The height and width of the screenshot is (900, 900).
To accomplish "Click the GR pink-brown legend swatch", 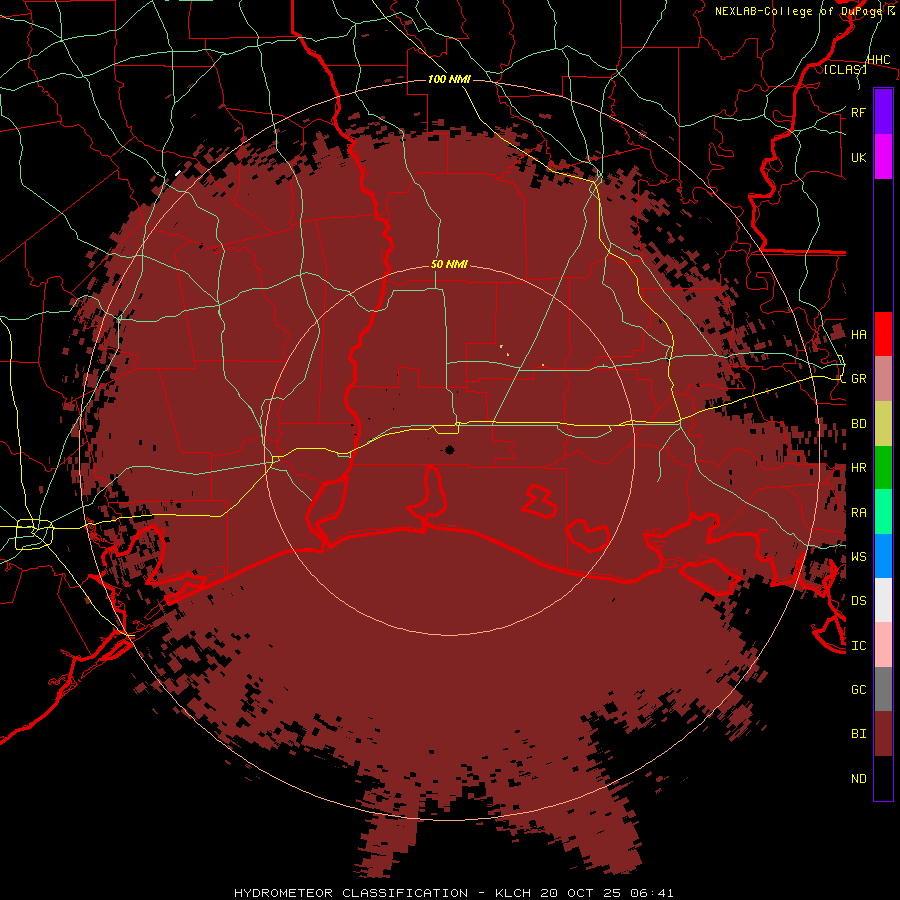I will 883,379.
